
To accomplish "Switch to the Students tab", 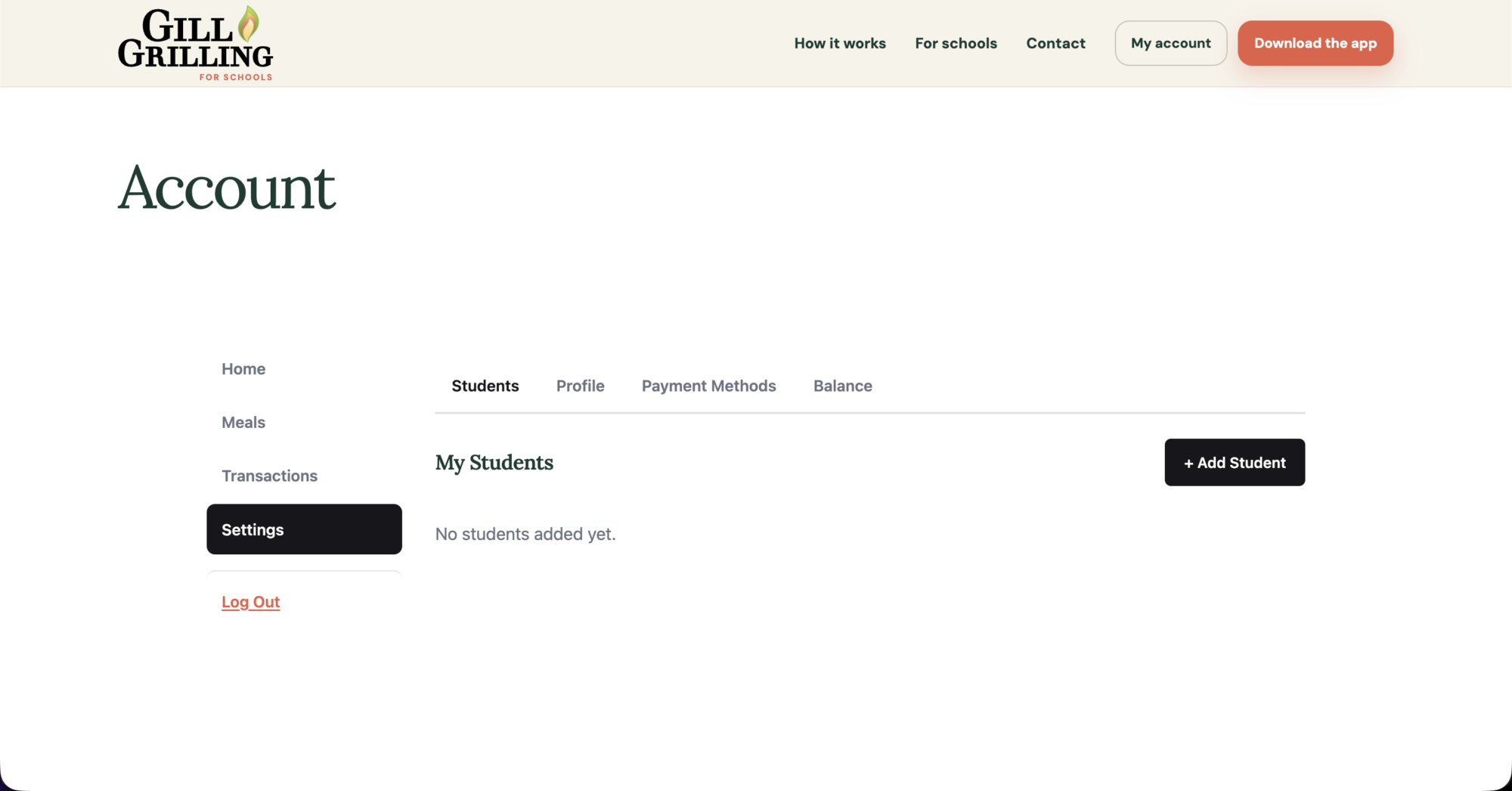I will [x=485, y=386].
